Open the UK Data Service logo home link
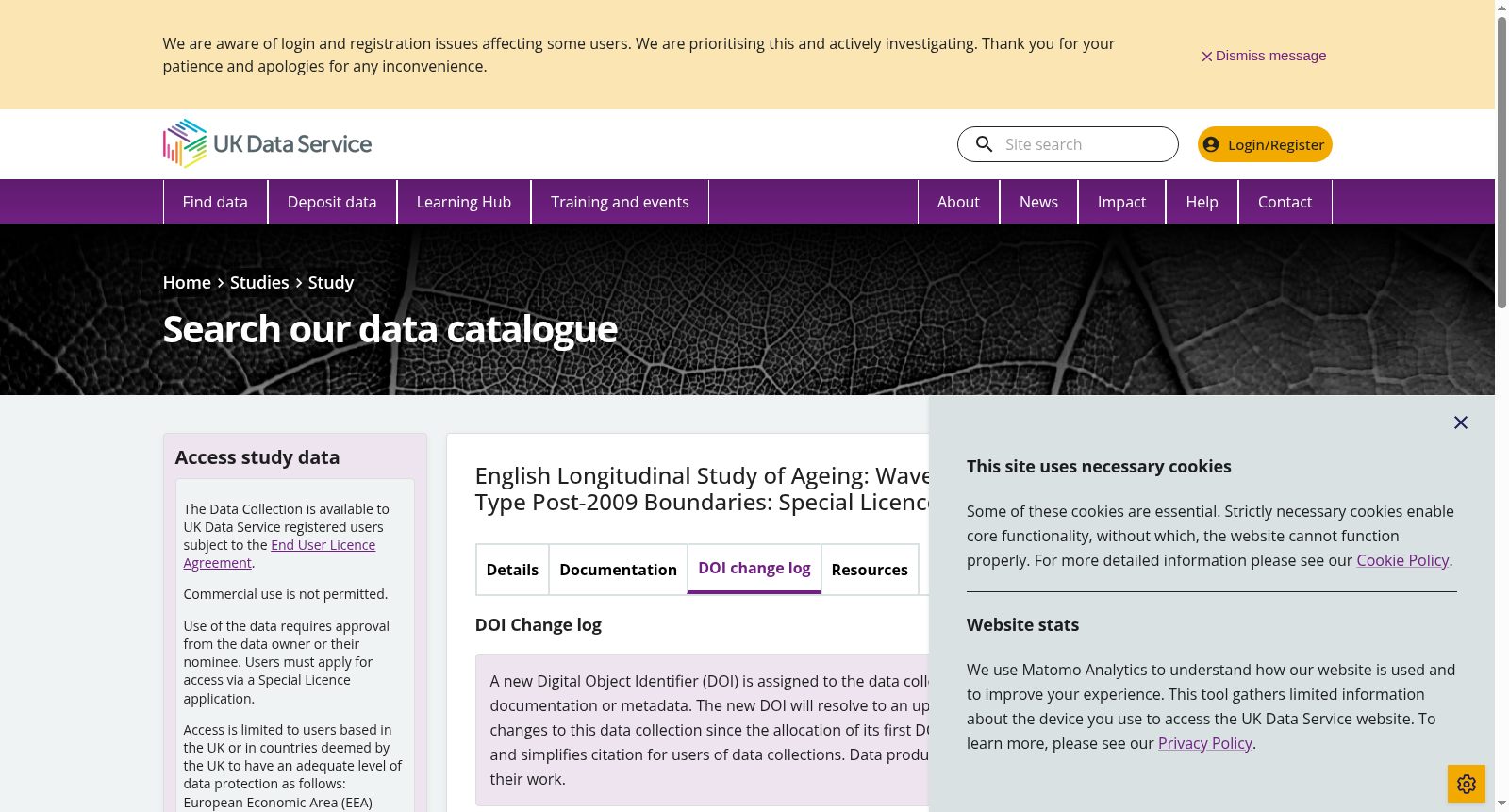Screen dimensions: 1509x812 coord(267,143)
